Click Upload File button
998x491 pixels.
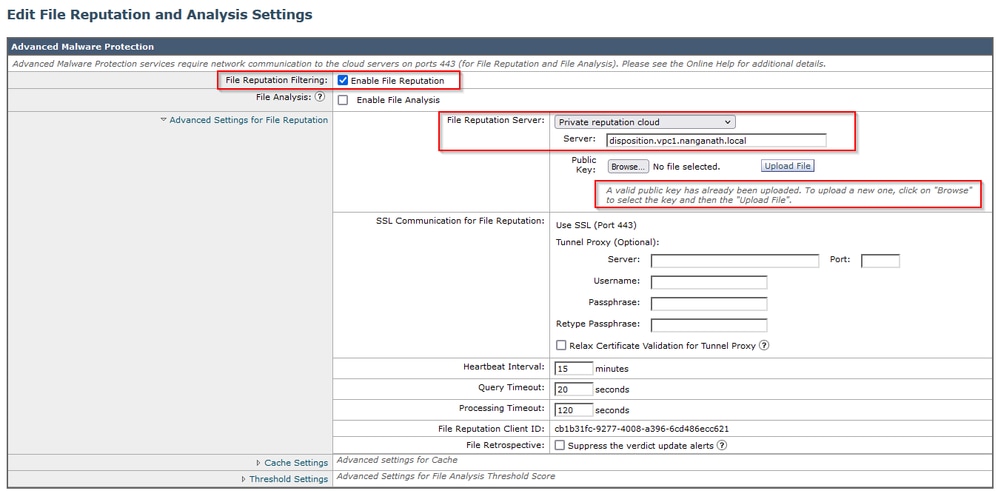pos(787,166)
